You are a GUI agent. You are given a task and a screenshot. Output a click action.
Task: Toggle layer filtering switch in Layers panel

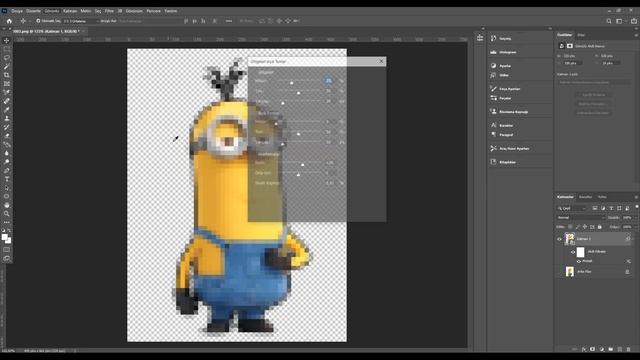[x=636, y=207]
